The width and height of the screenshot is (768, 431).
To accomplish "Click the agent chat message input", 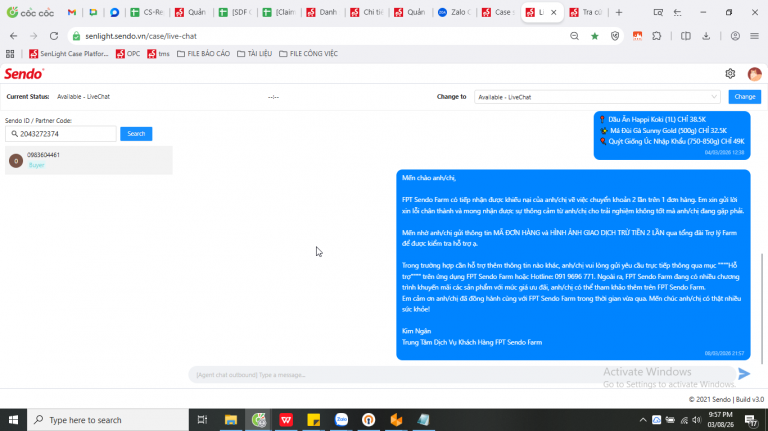I will click(461, 375).
